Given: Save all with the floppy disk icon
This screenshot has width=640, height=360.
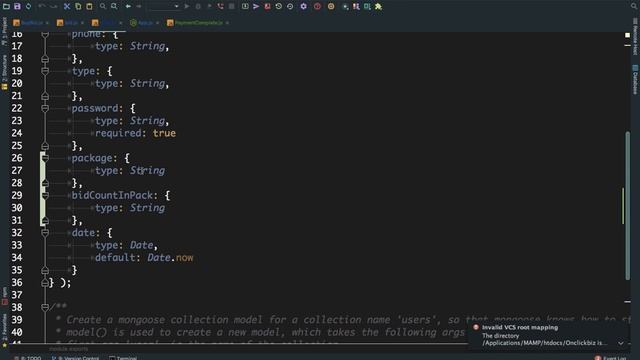Looking at the screenshot, I should tap(17, 6).
